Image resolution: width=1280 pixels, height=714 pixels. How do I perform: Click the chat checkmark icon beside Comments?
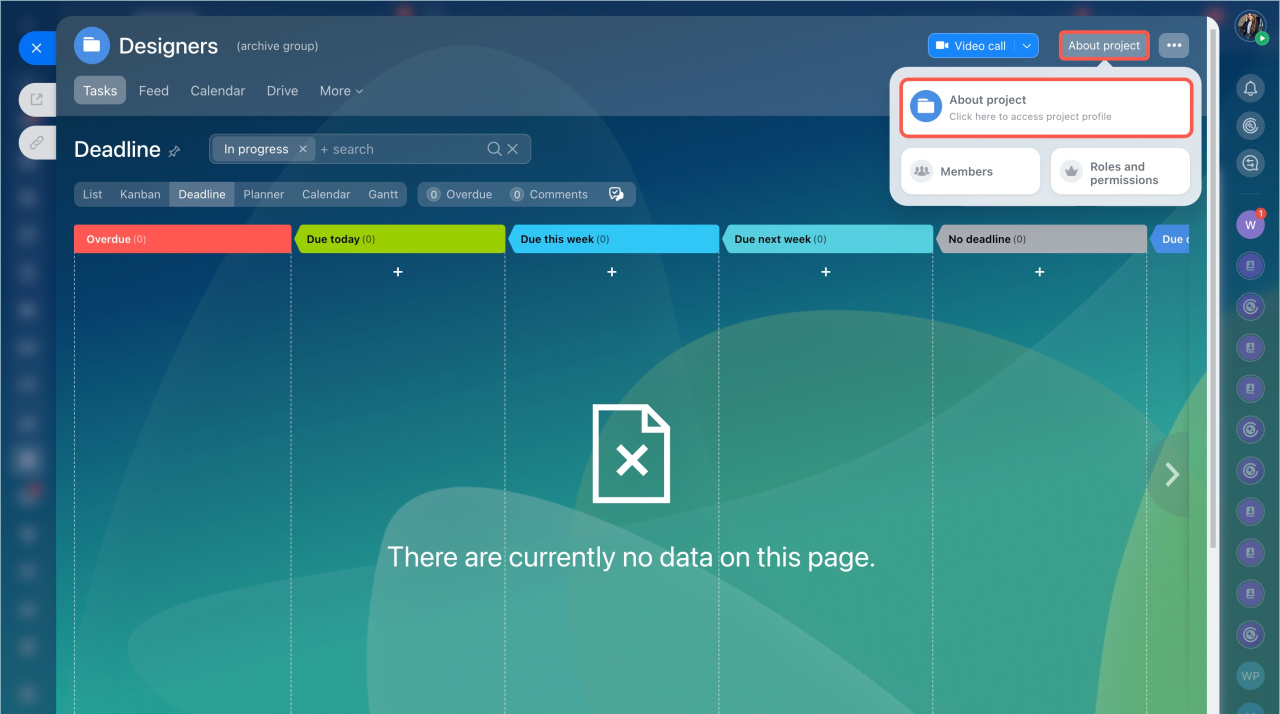tap(616, 194)
